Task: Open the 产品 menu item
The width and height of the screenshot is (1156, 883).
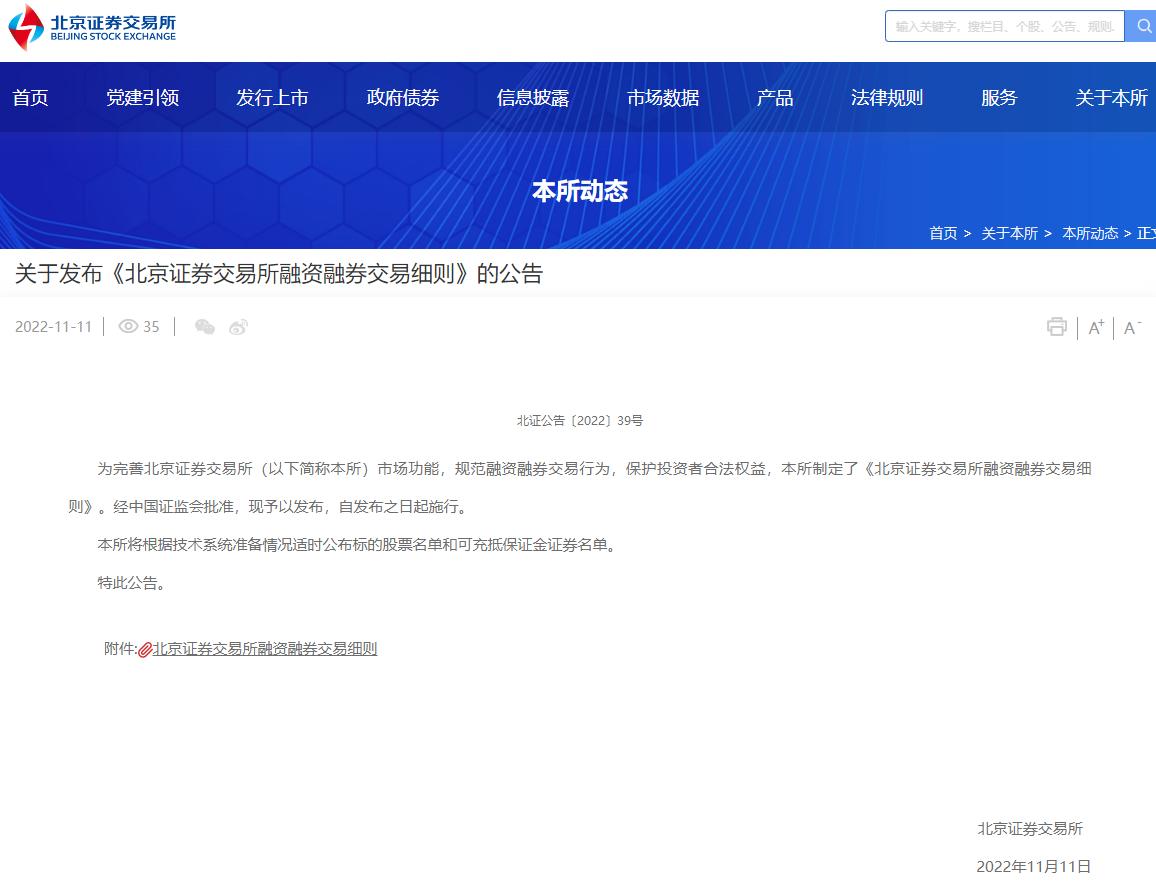Action: point(775,98)
